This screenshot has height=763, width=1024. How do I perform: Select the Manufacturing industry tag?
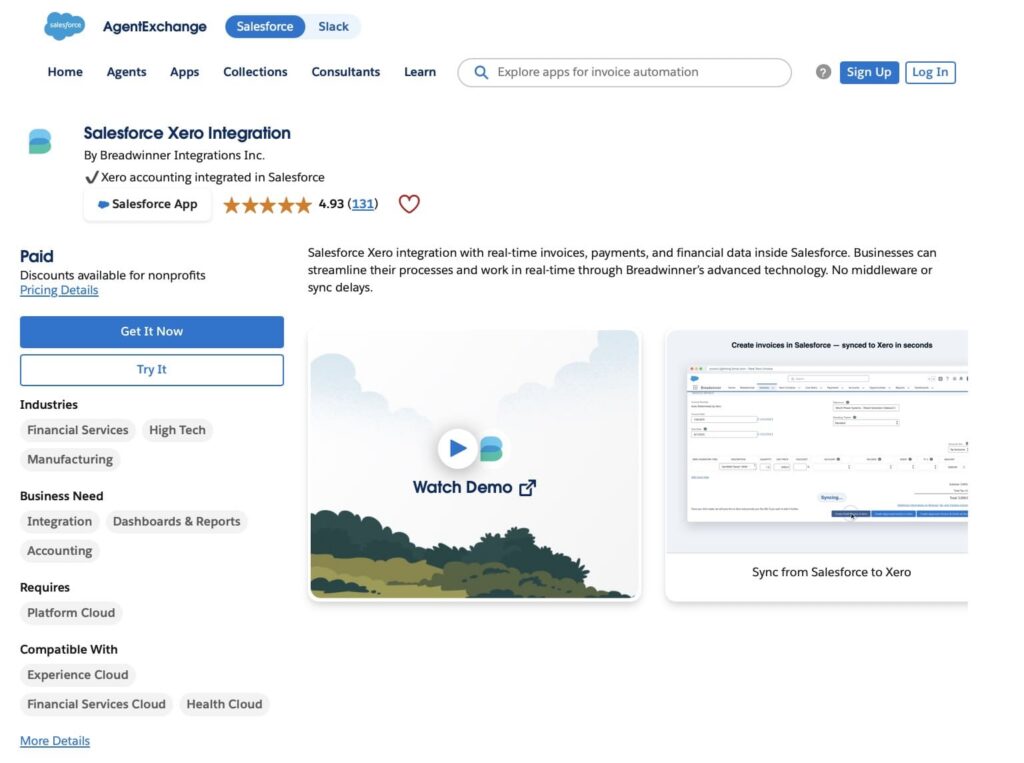pyautogui.click(x=70, y=459)
